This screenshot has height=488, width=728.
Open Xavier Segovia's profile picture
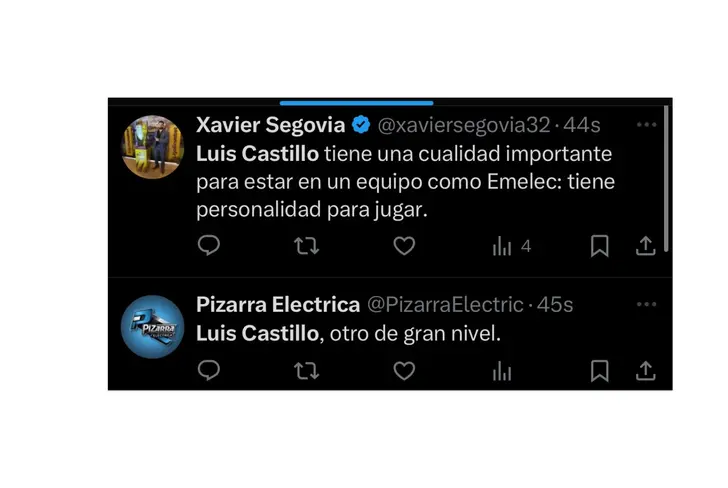[x=153, y=147]
